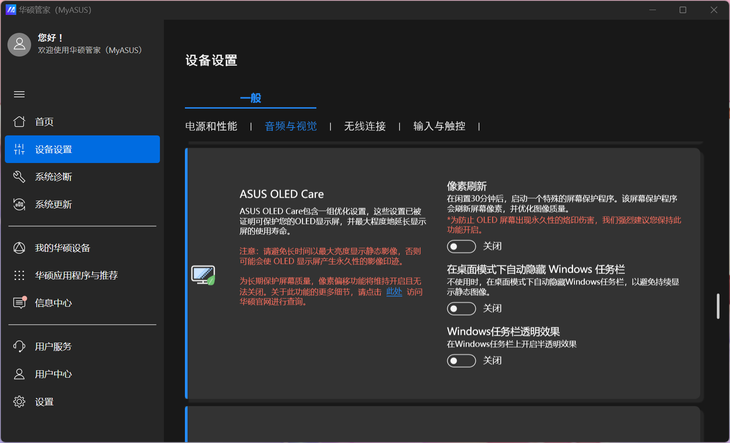Switch to 音频与视觉 sub-tab
Image resolution: width=730 pixels, height=443 pixels.
291,126
